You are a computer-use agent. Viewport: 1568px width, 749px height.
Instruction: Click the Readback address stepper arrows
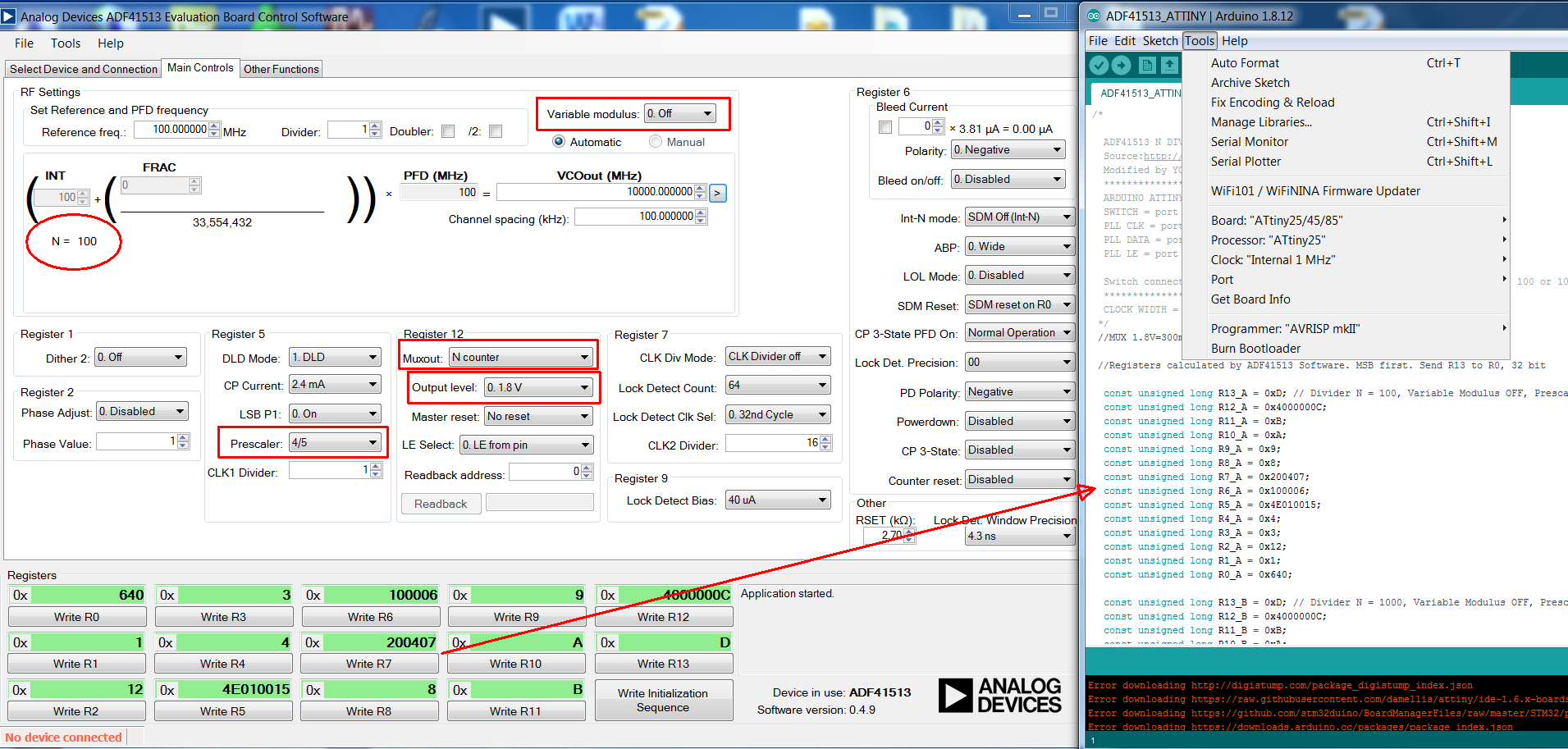(586, 472)
